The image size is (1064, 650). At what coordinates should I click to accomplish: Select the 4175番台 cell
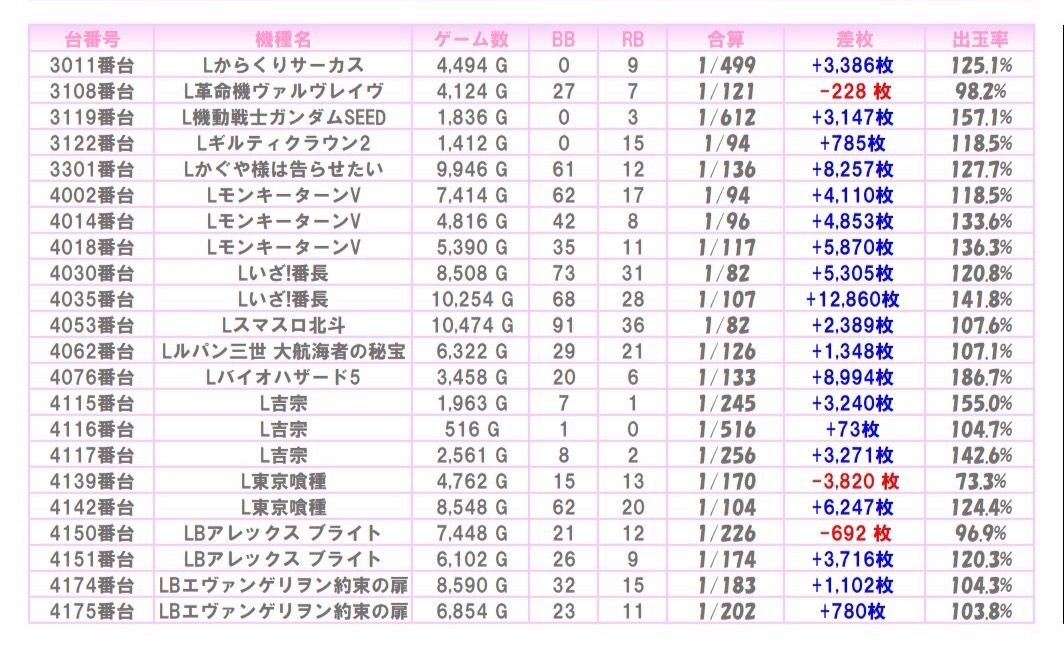[x=92, y=611]
